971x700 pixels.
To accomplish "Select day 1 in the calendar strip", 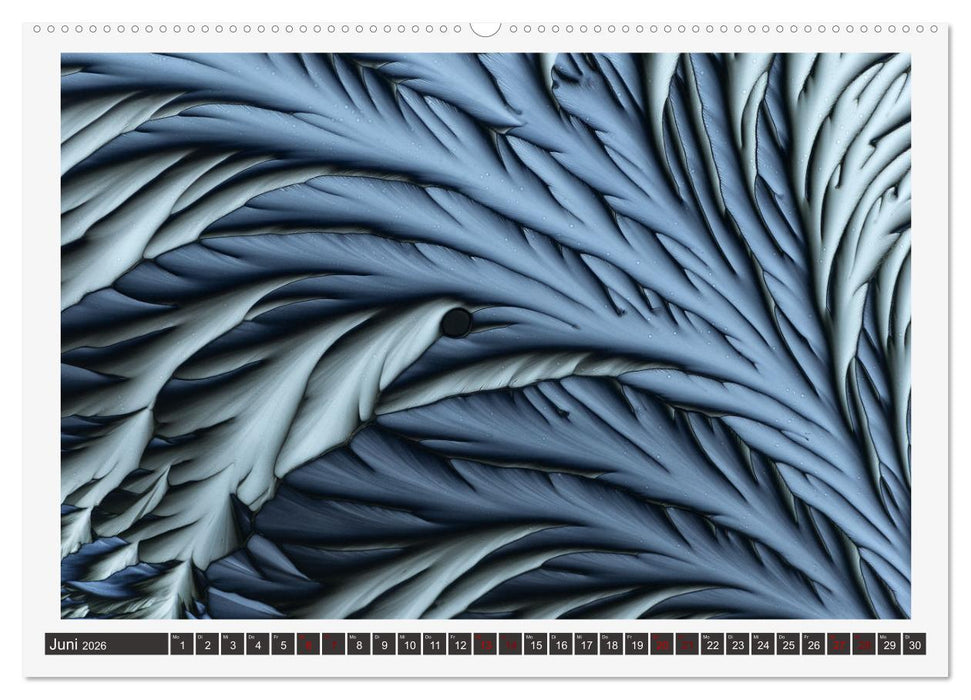I will click(x=181, y=645).
